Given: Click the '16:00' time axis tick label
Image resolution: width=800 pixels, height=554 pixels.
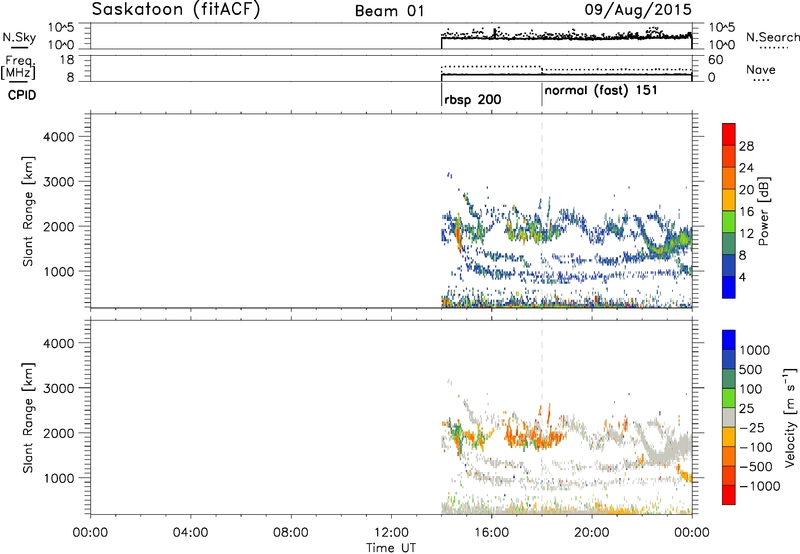Looking at the screenshot, I should tap(491, 533).
